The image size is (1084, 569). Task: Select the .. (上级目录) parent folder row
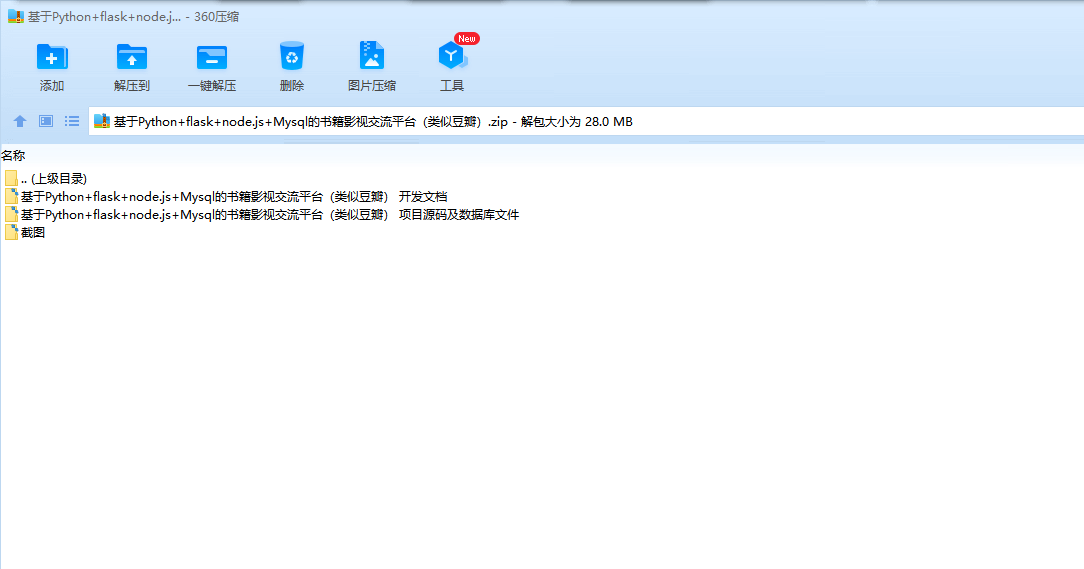pyautogui.click(x=46, y=178)
